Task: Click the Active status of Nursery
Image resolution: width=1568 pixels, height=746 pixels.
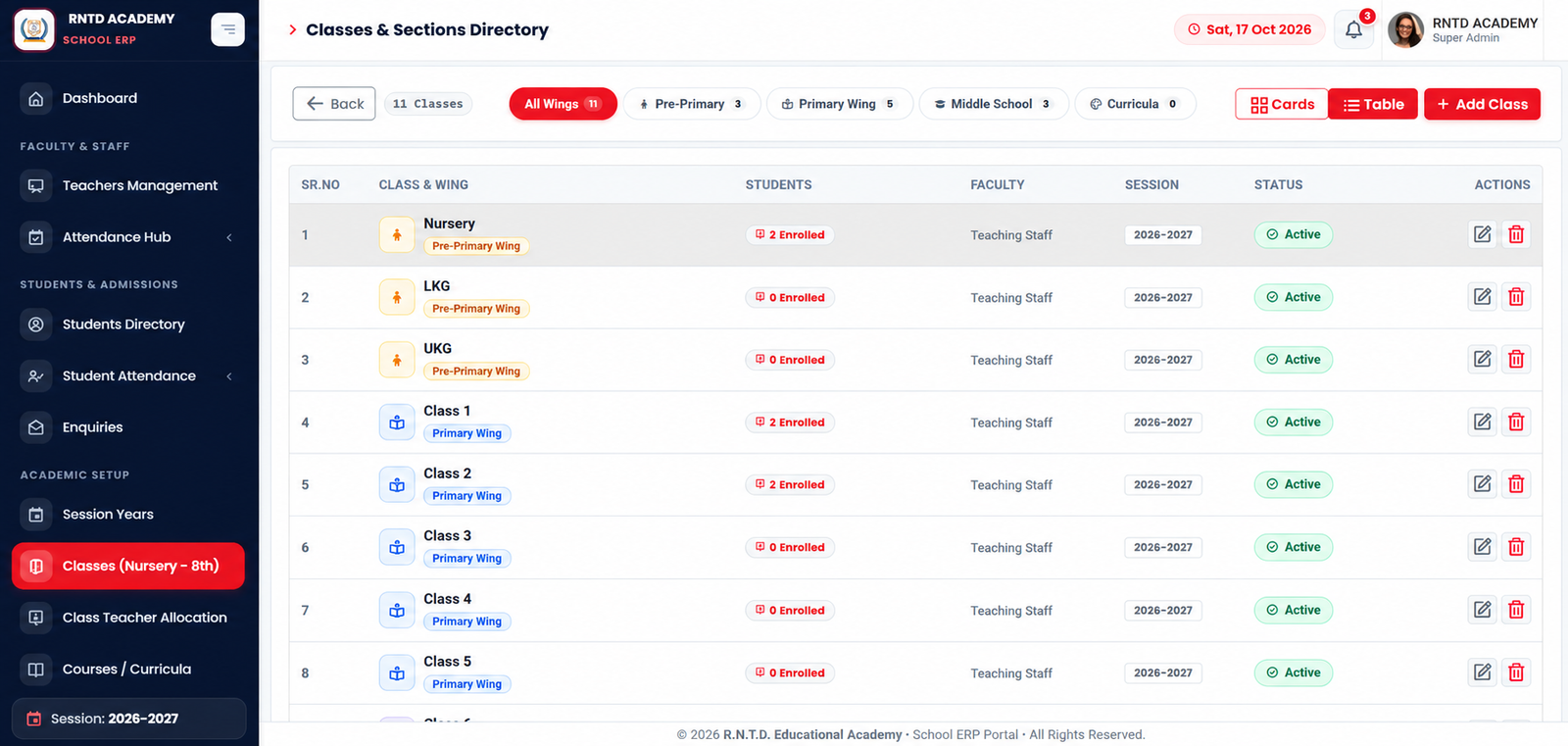Action: (1294, 234)
